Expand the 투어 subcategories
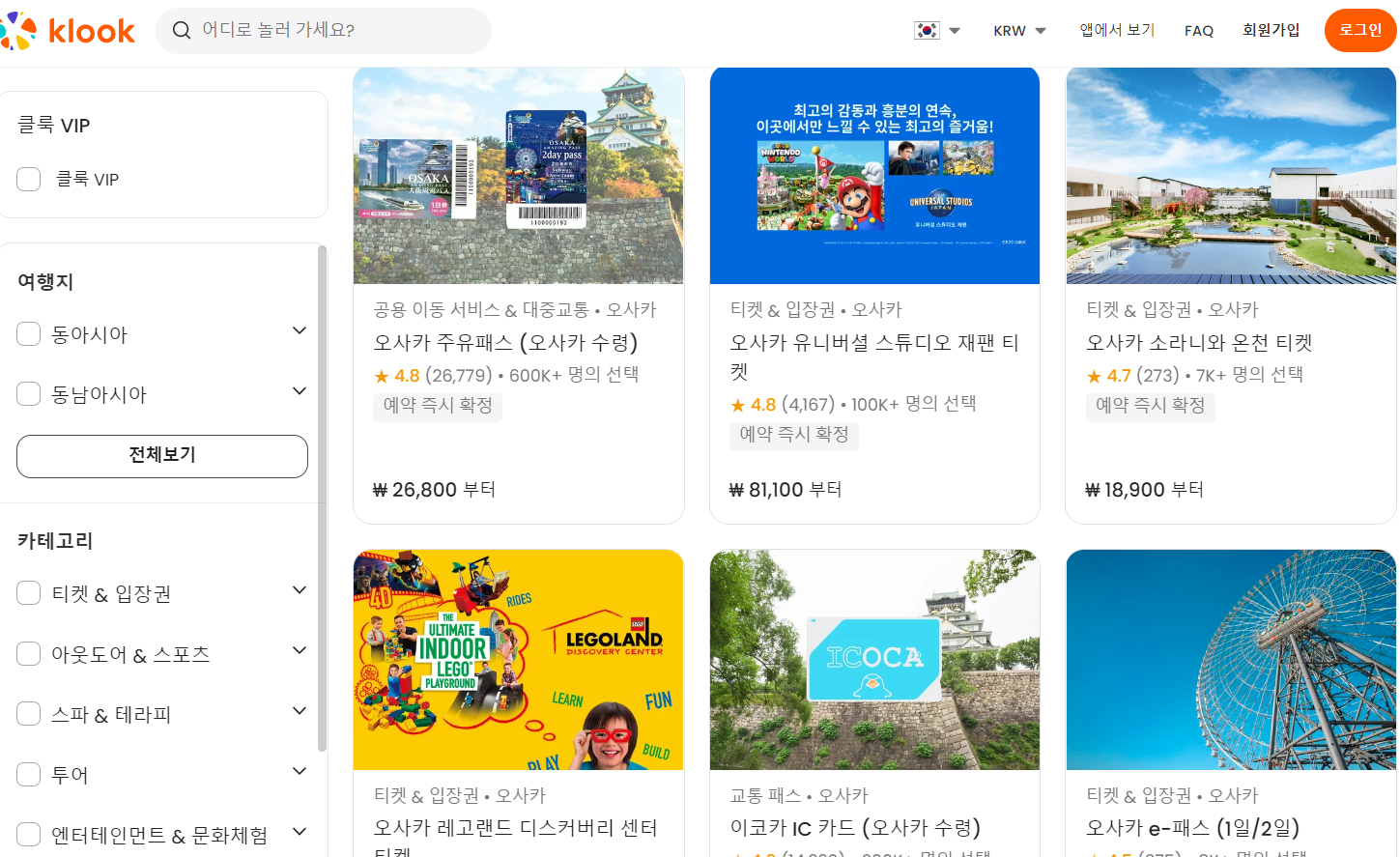Screen dimensions: 1400x857 point(300,772)
